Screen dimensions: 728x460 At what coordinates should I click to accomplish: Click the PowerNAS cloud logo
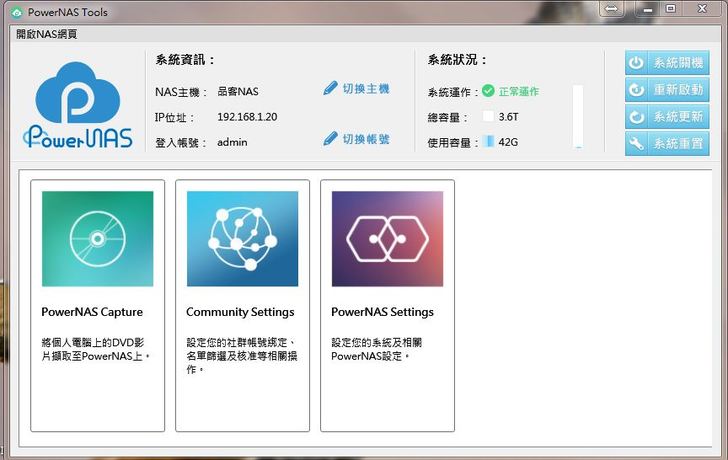click(78, 105)
